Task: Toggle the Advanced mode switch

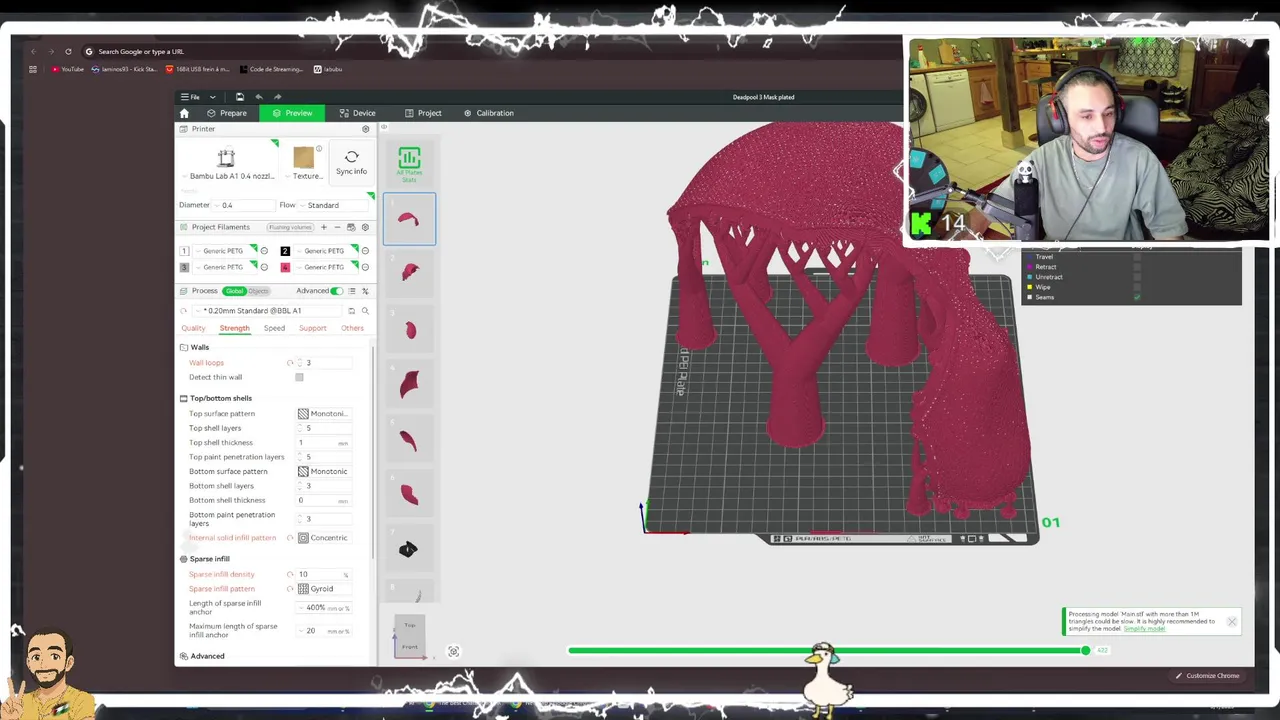Action: coord(337,291)
